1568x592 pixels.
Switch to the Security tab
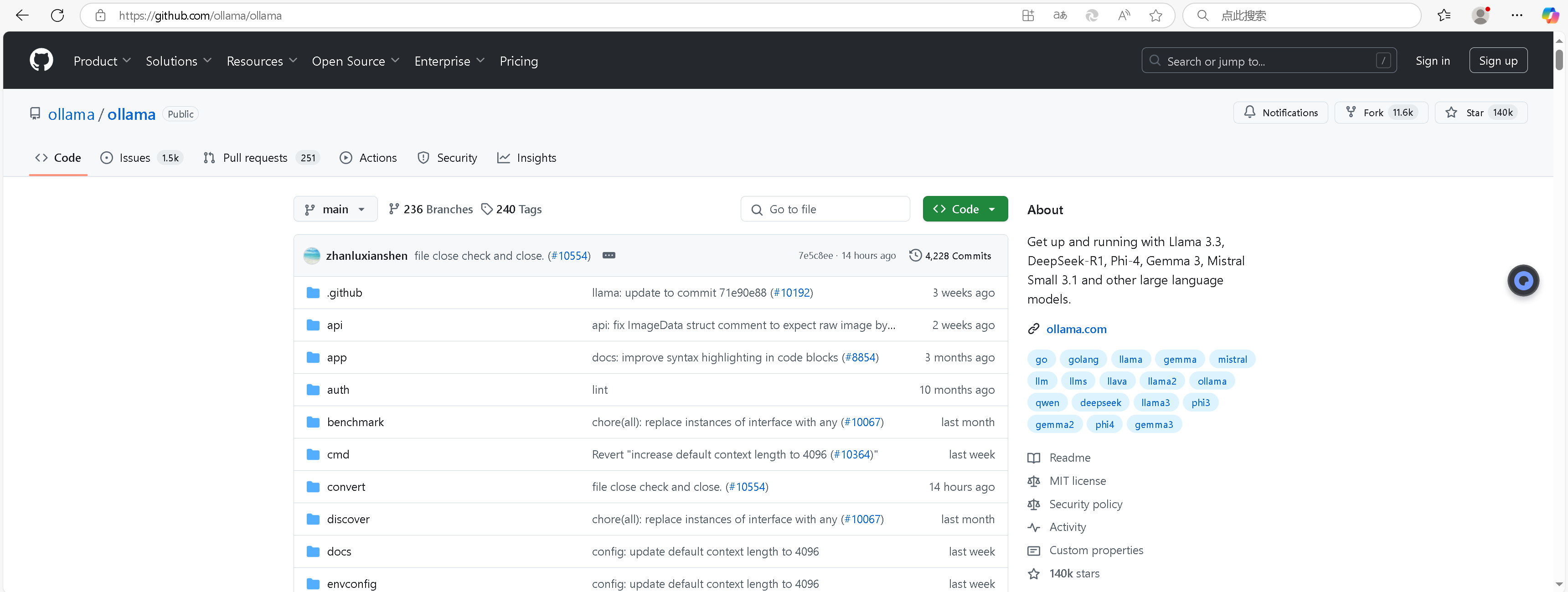tap(448, 158)
